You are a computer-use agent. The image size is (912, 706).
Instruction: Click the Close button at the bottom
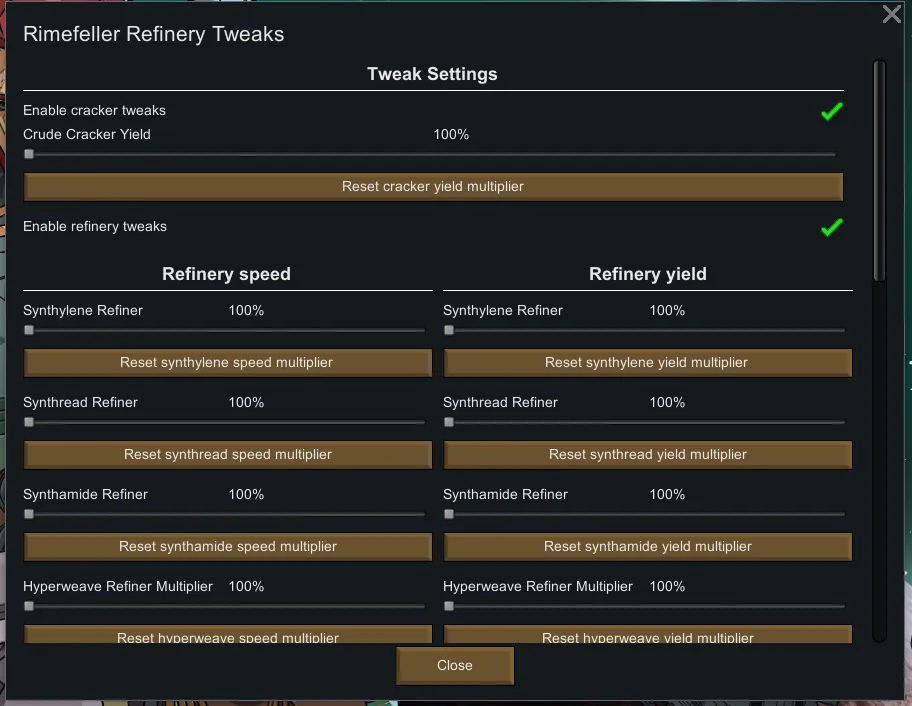click(455, 666)
